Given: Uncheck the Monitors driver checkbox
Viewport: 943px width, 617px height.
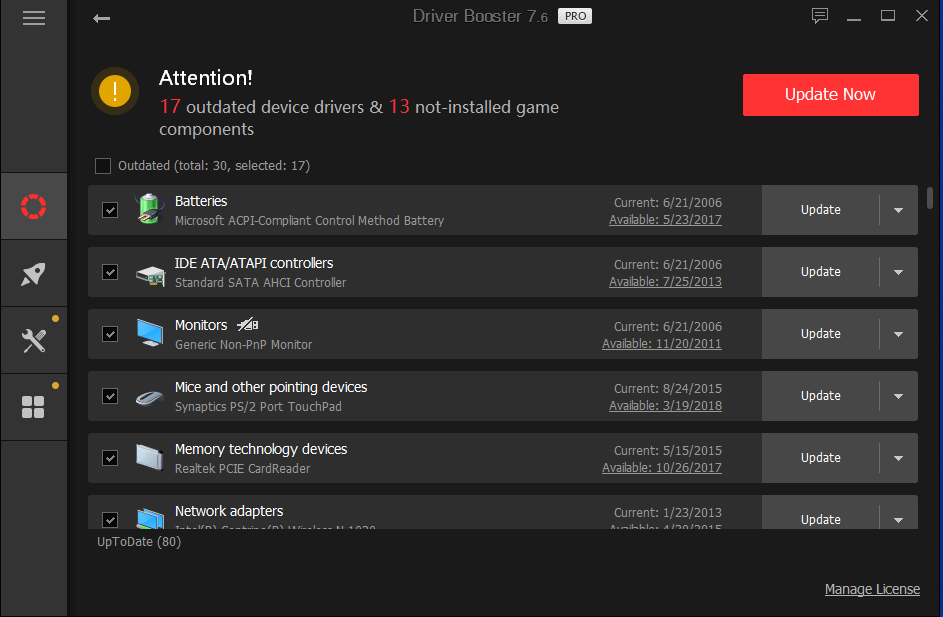Looking at the screenshot, I should (110, 334).
